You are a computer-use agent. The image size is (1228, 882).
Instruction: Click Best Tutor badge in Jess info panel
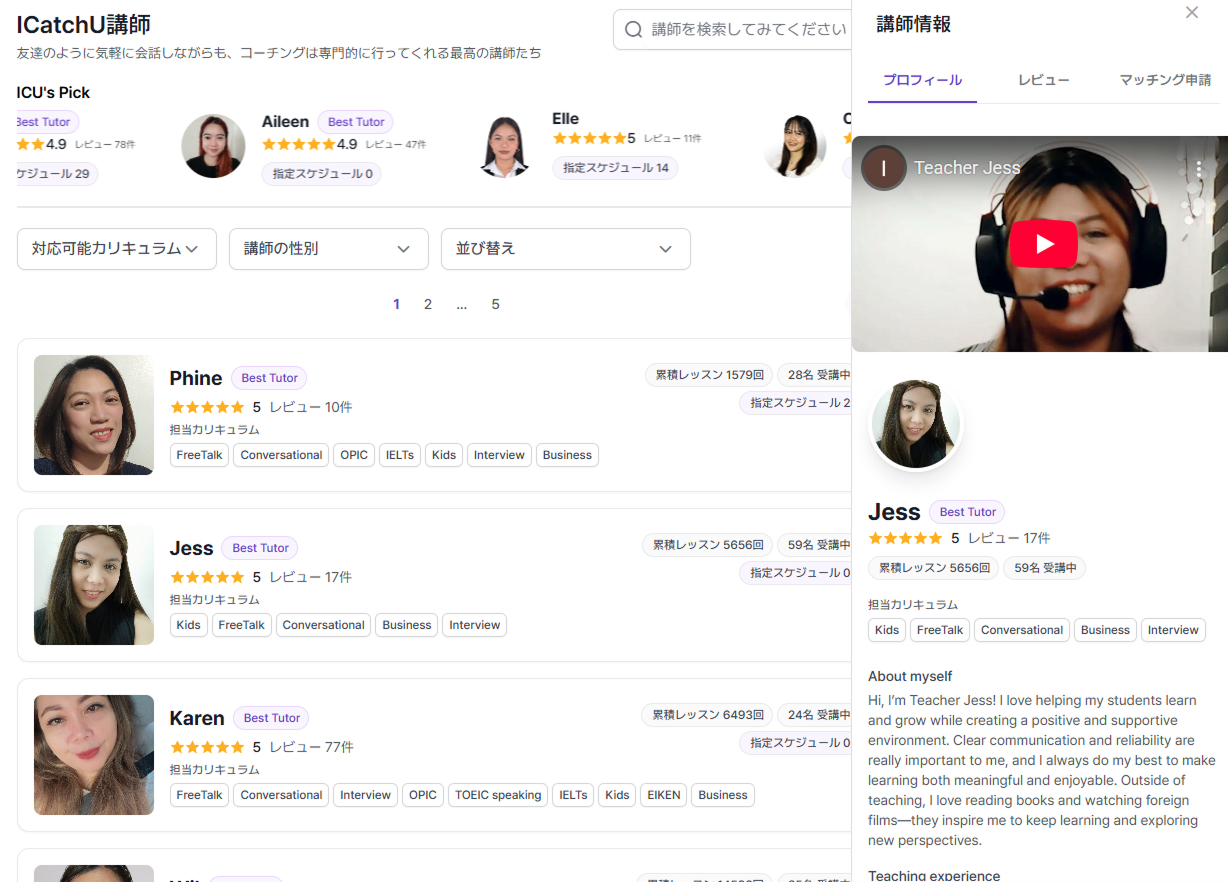(967, 512)
